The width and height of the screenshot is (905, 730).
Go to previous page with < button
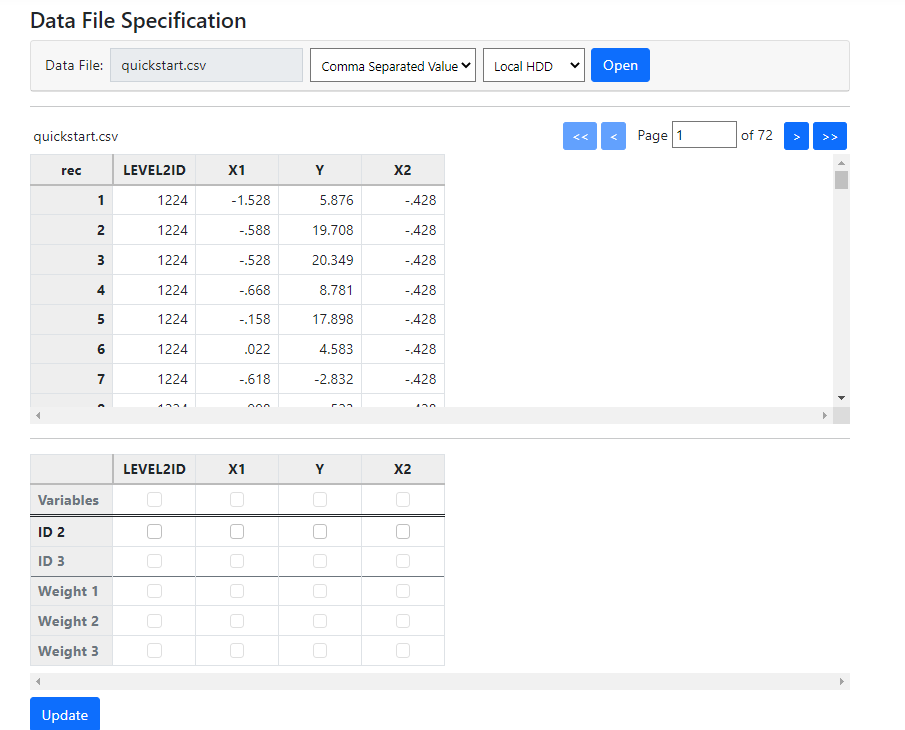614,136
